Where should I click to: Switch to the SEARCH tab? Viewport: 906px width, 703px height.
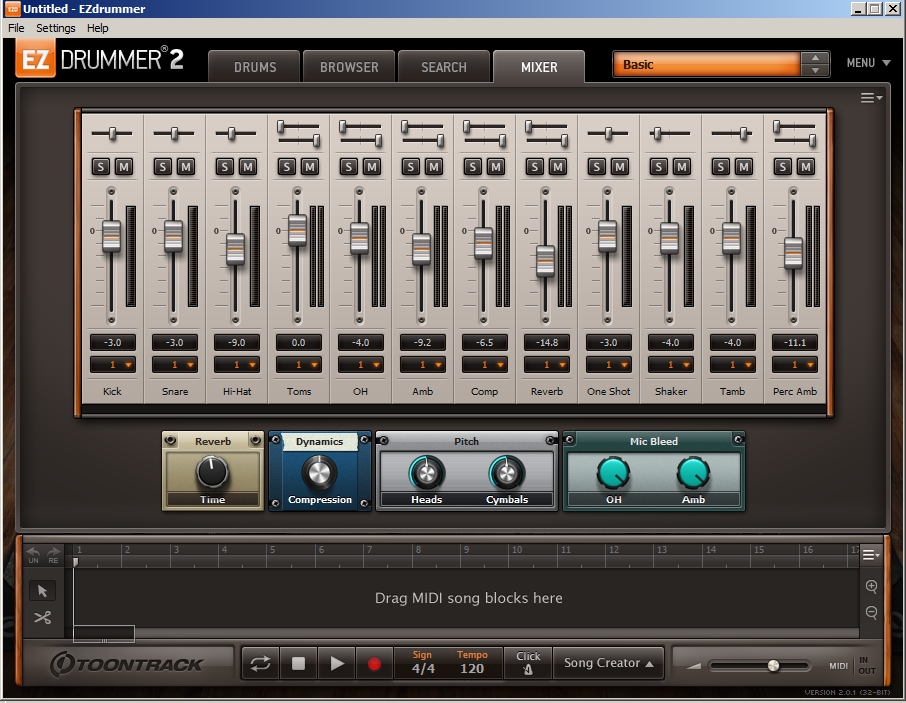[x=444, y=67]
